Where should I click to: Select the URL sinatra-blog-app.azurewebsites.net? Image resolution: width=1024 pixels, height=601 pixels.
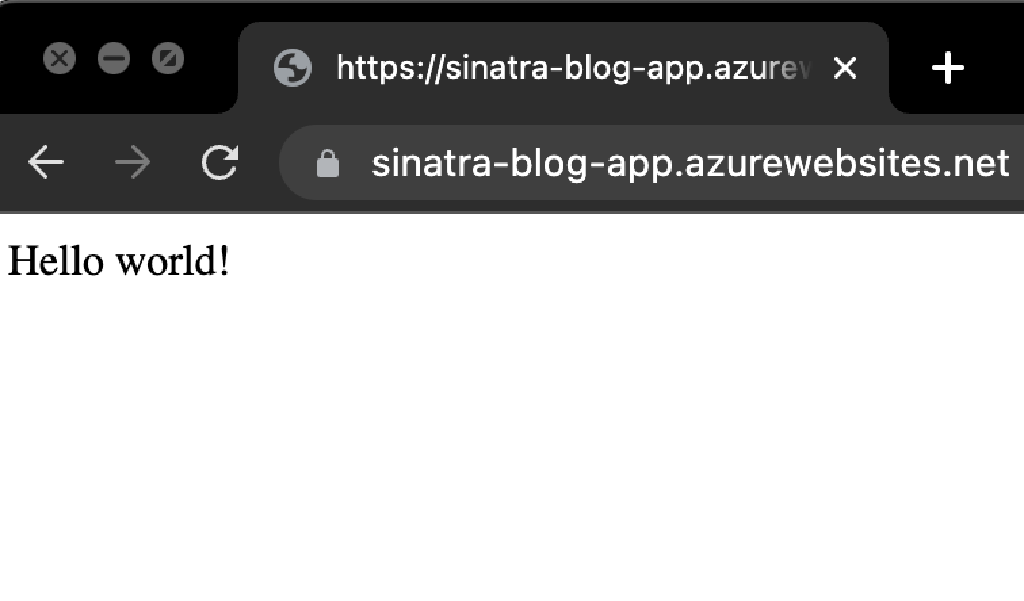click(690, 163)
